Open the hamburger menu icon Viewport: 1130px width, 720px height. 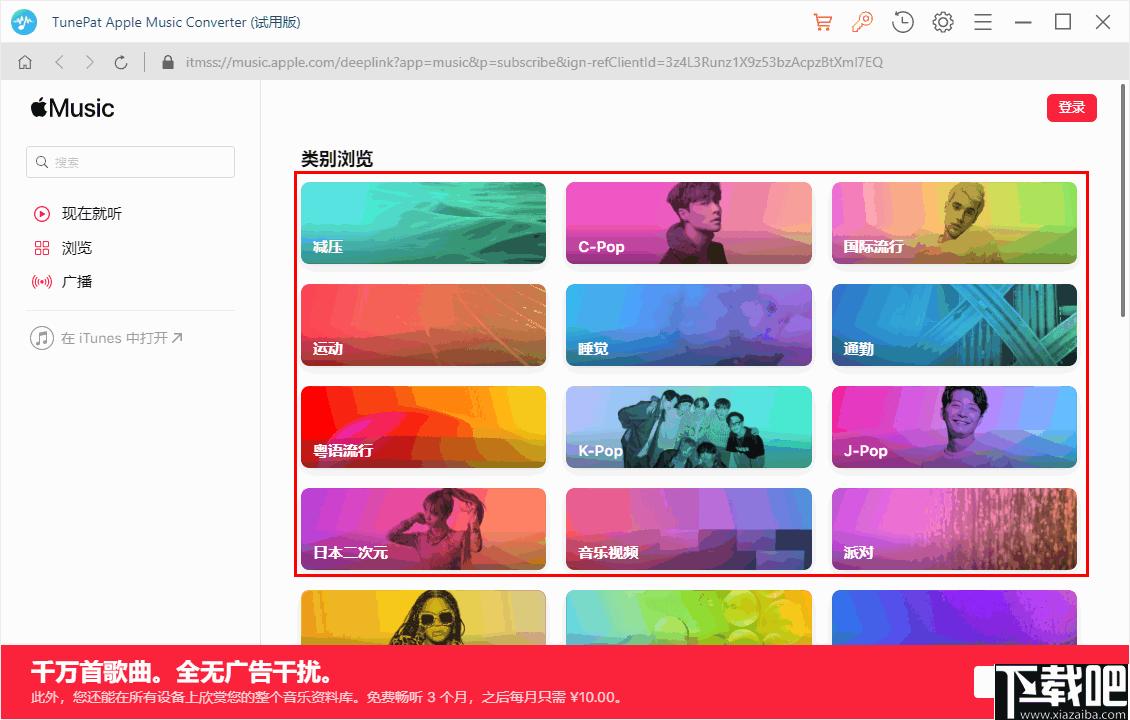coord(983,22)
